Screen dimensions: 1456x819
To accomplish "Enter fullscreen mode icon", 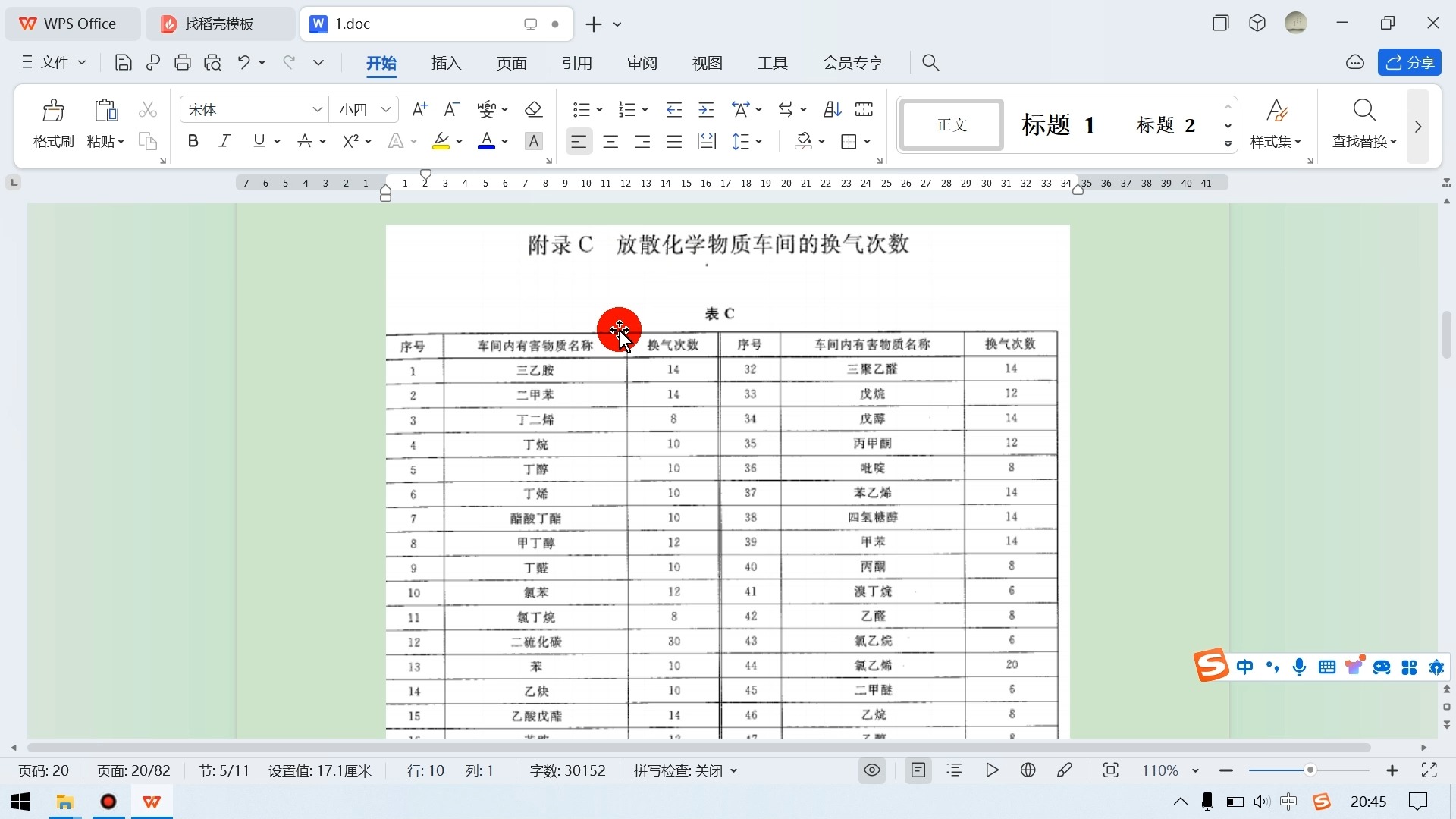I will click(1429, 770).
